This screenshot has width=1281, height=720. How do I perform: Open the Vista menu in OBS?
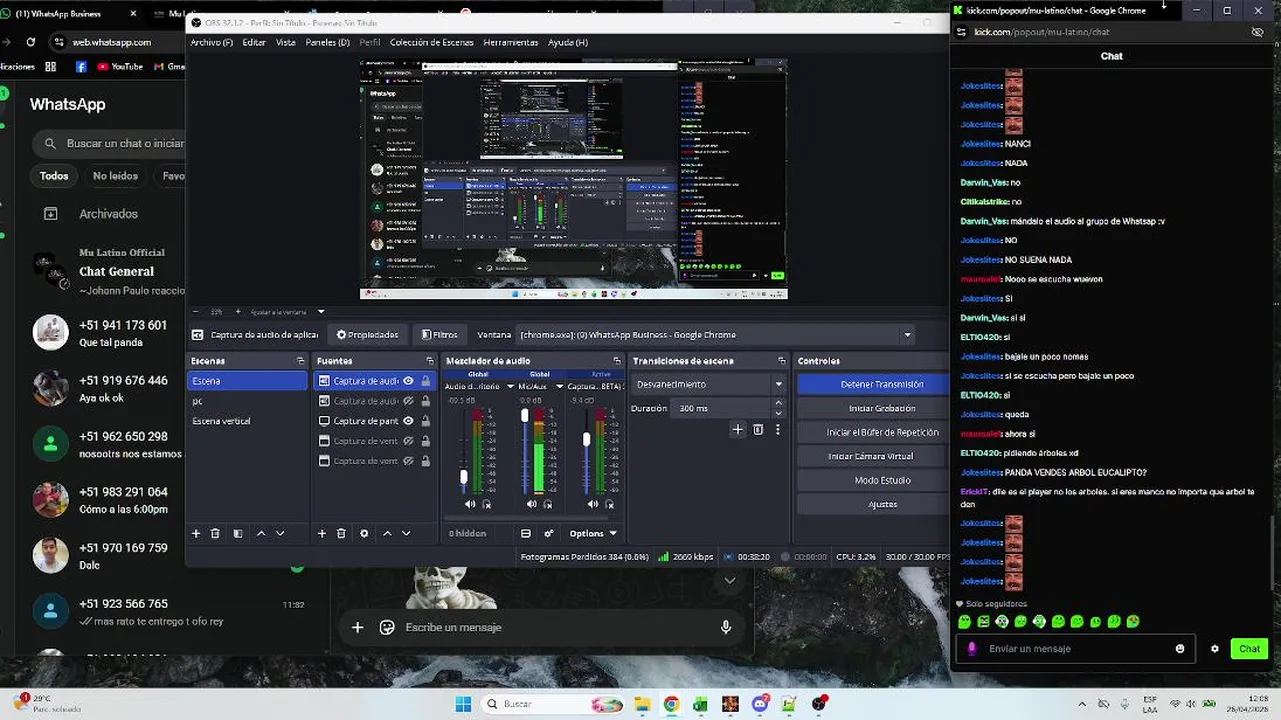point(285,43)
